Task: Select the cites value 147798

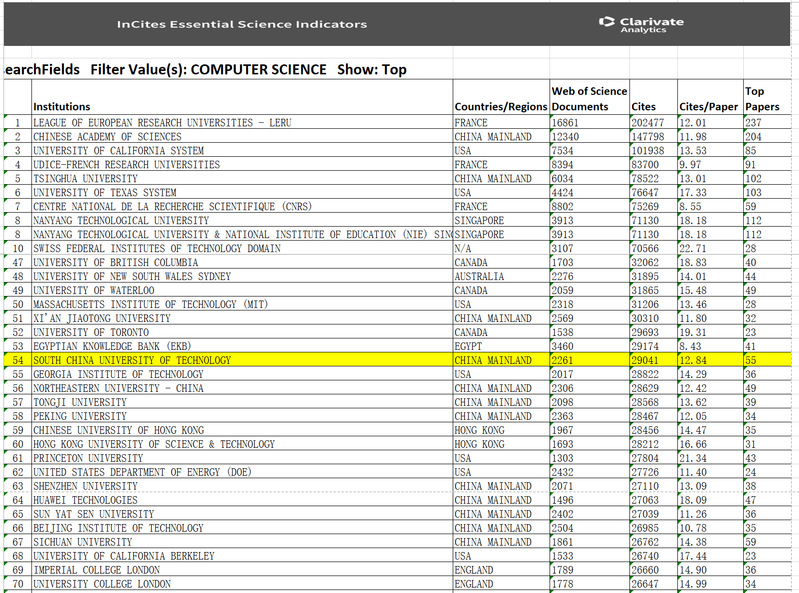Action: pos(653,137)
